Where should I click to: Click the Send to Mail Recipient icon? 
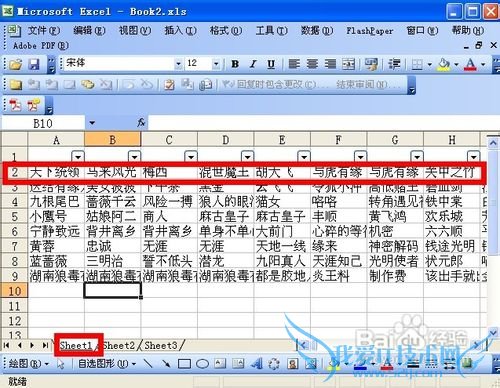(206, 85)
